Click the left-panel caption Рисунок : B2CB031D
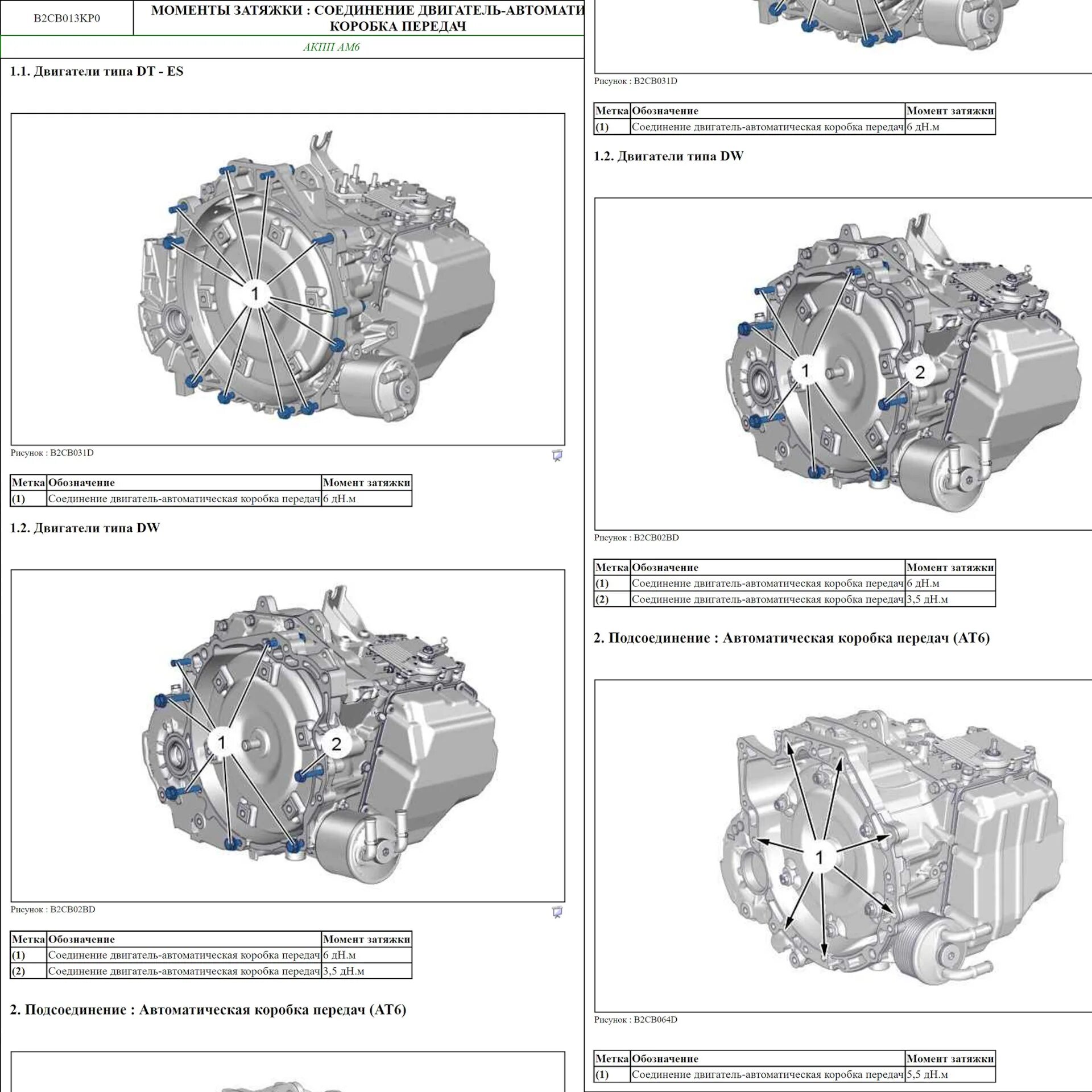The width and height of the screenshot is (1092, 1092). [52, 453]
